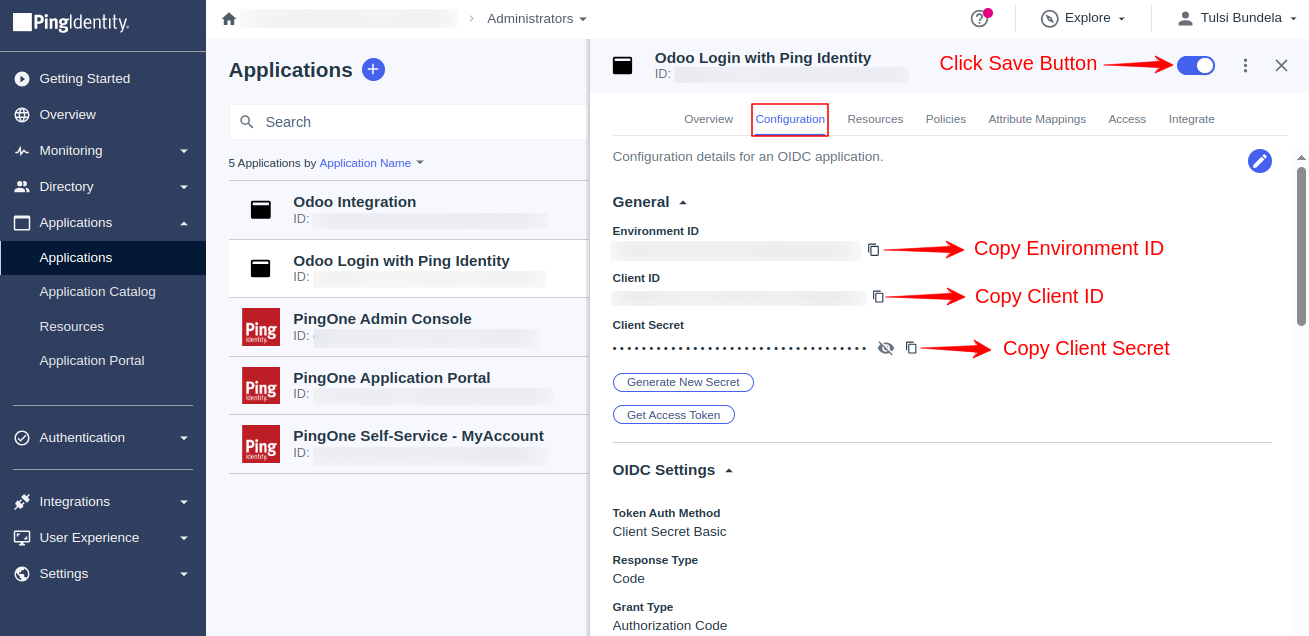
Task: Open the Tulsi Bundela user menu
Action: [1236, 18]
